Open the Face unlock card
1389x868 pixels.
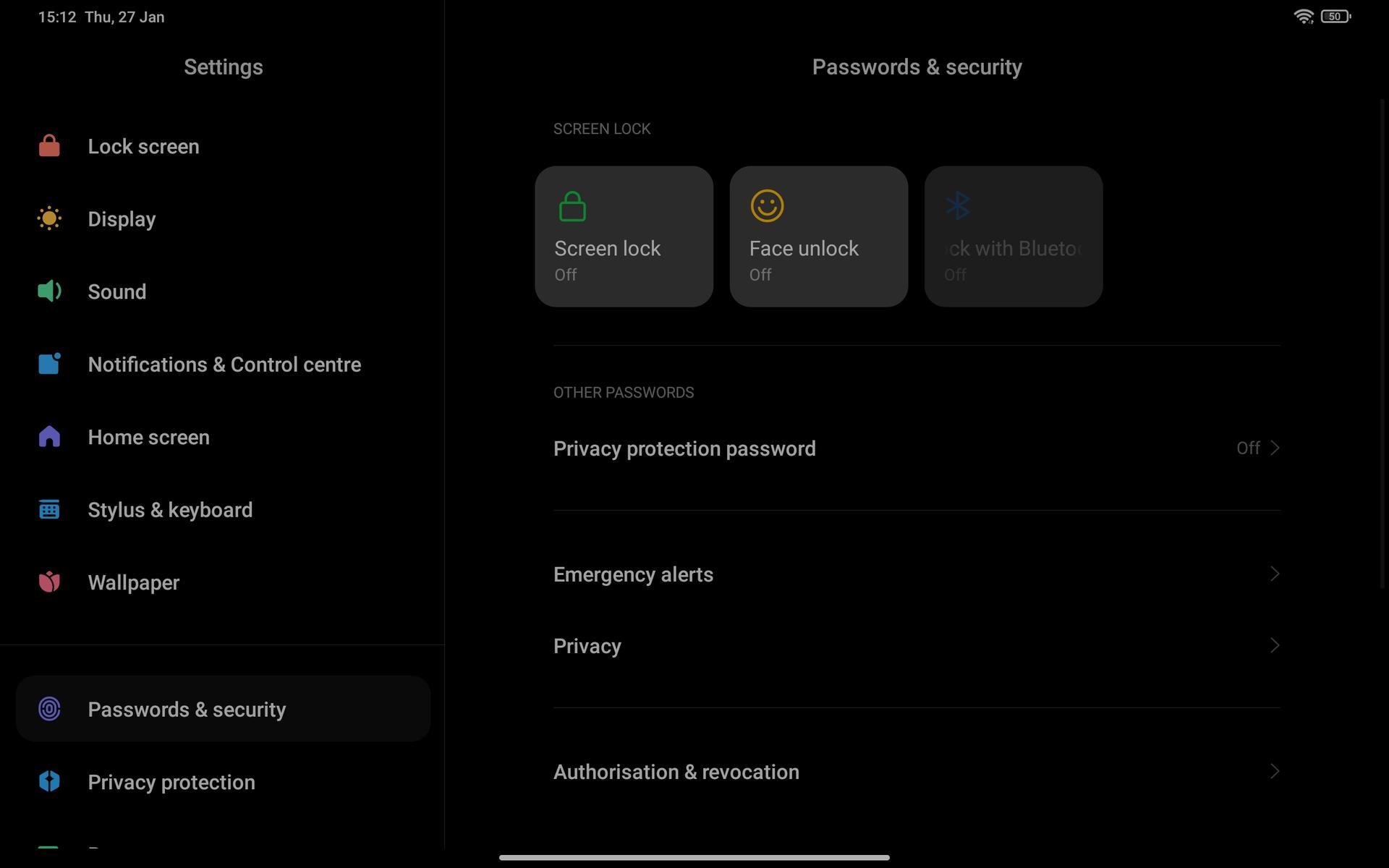(818, 237)
